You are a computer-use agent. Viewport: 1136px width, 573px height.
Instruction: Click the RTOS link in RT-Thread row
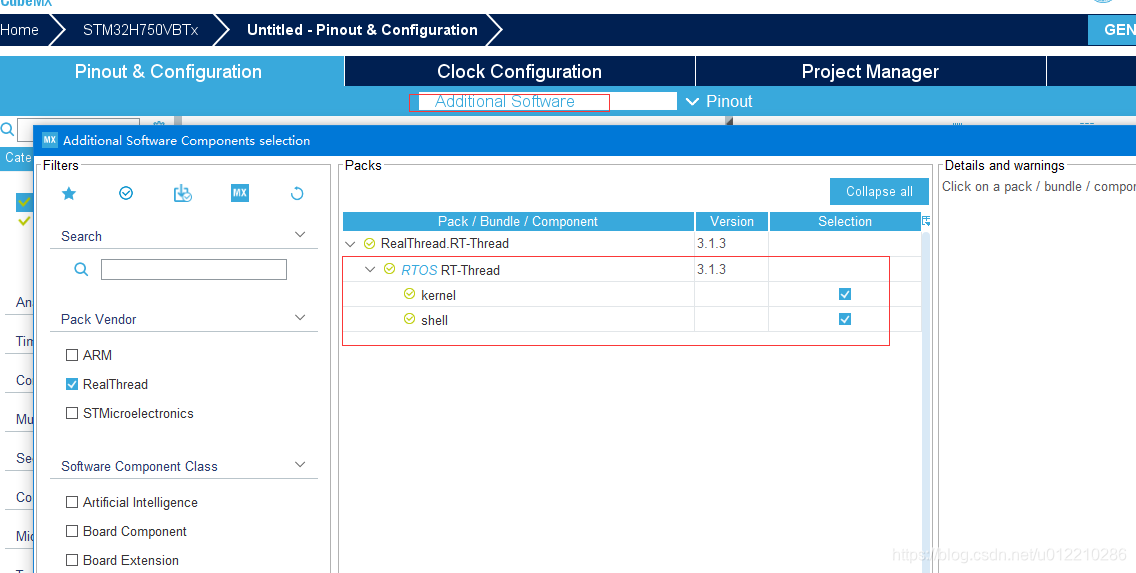pos(419,269)
